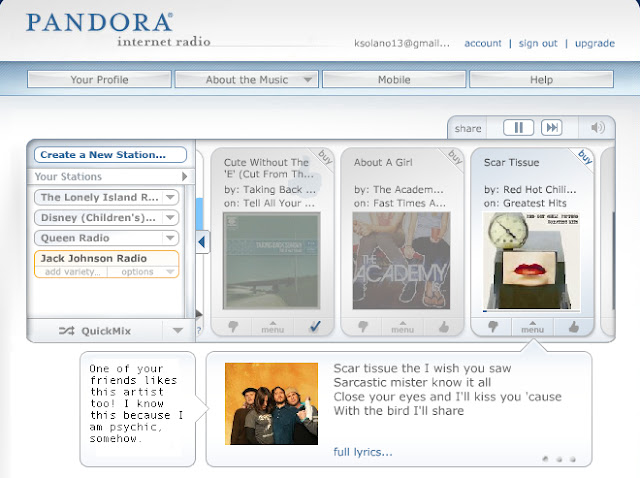Collapse the station list with the blue arrow

click(x=202, y=242)
